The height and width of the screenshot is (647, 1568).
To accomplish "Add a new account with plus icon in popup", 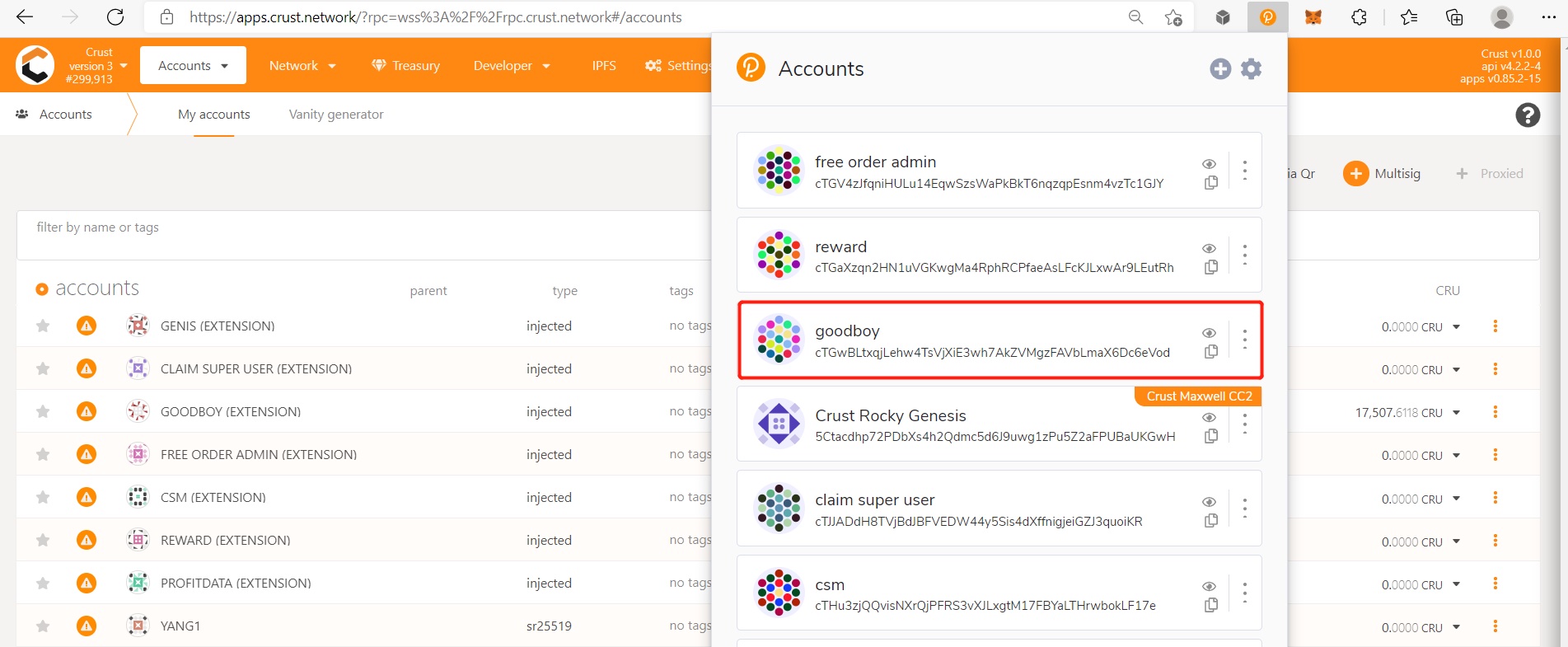I will [1220, 69].
